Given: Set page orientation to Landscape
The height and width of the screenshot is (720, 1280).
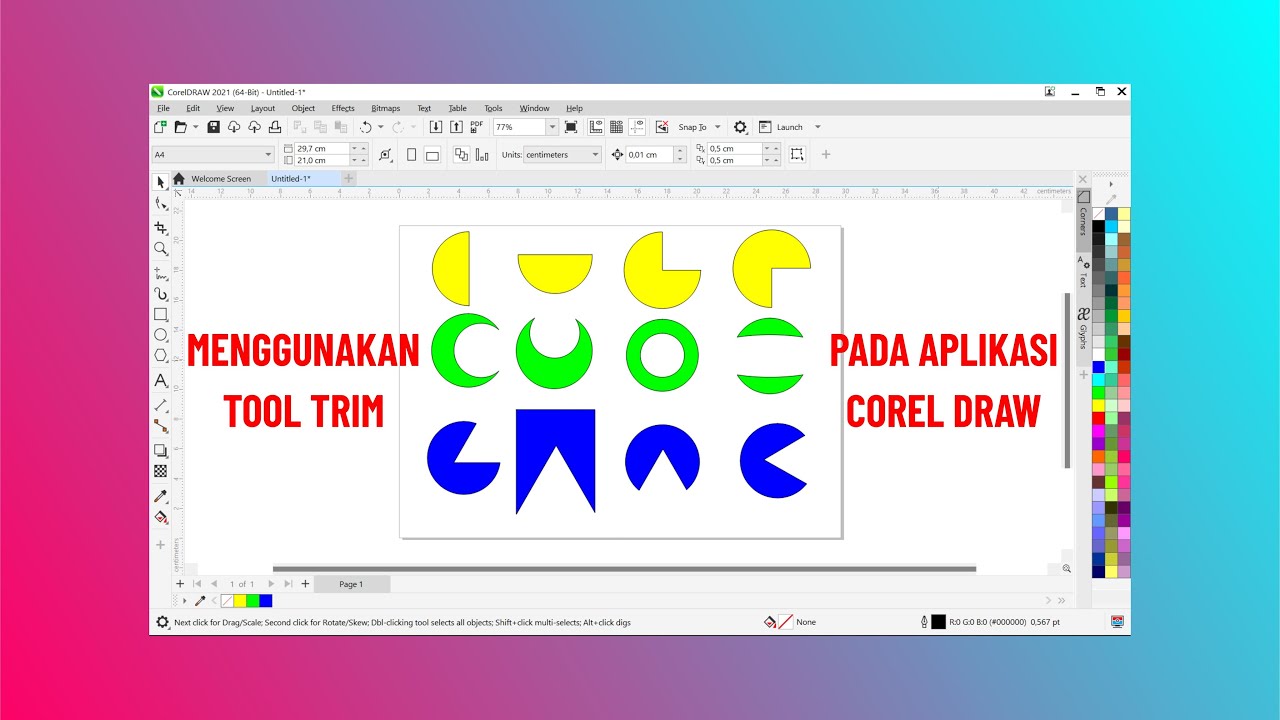Looking at the screenshot, I should pyautogui.click(x=432, y=155).
